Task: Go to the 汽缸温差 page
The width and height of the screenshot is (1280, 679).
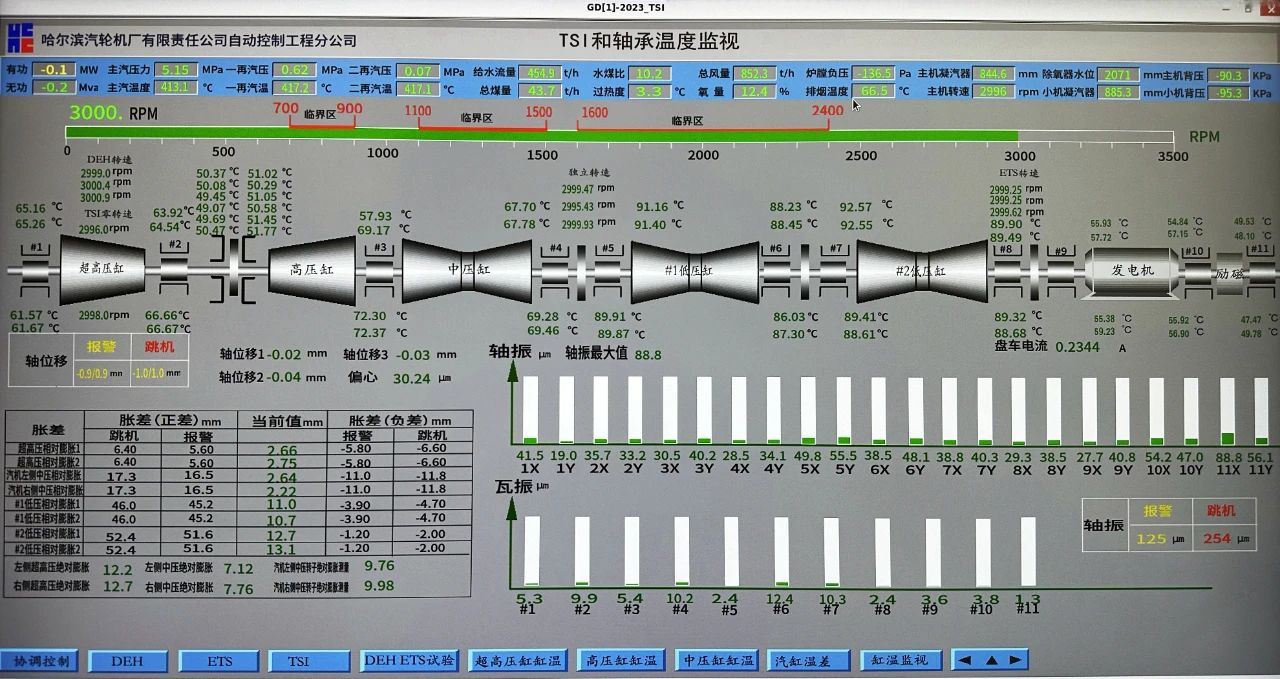Action: 808,660
